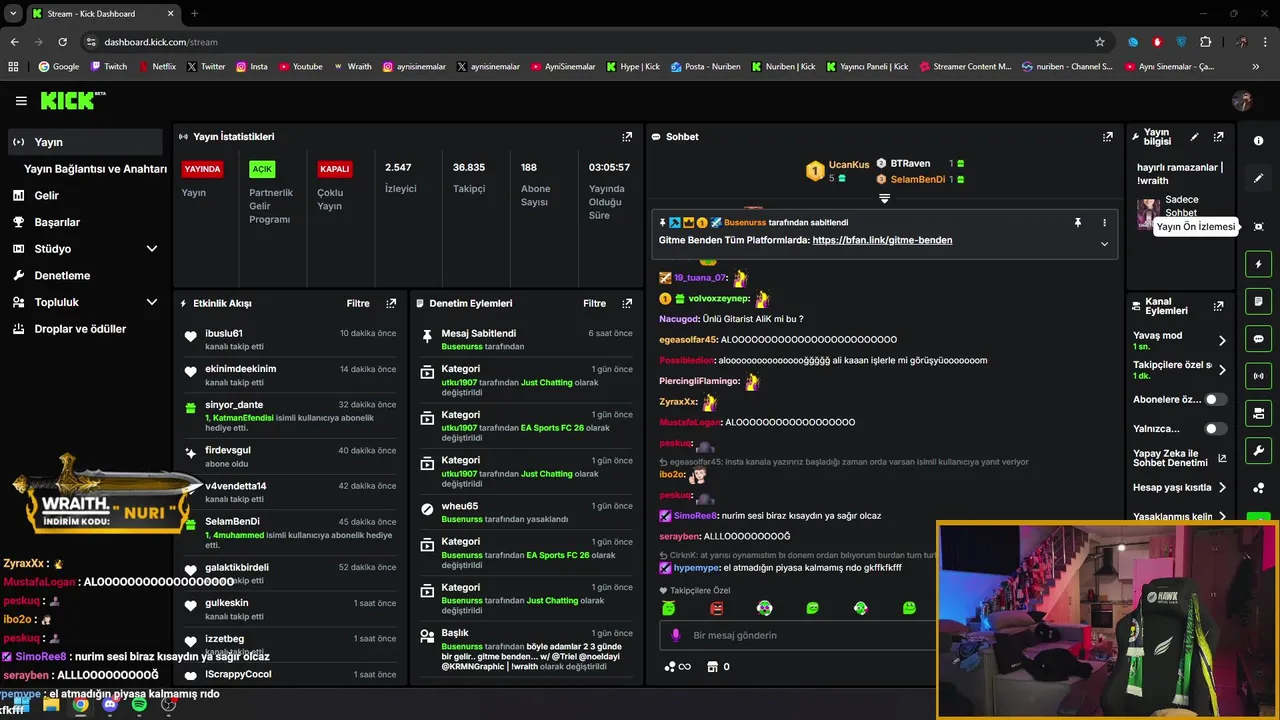Open Twitch bookmark in bookmarks bar
Screen dimensions: 1280x720
coord(109,67)
